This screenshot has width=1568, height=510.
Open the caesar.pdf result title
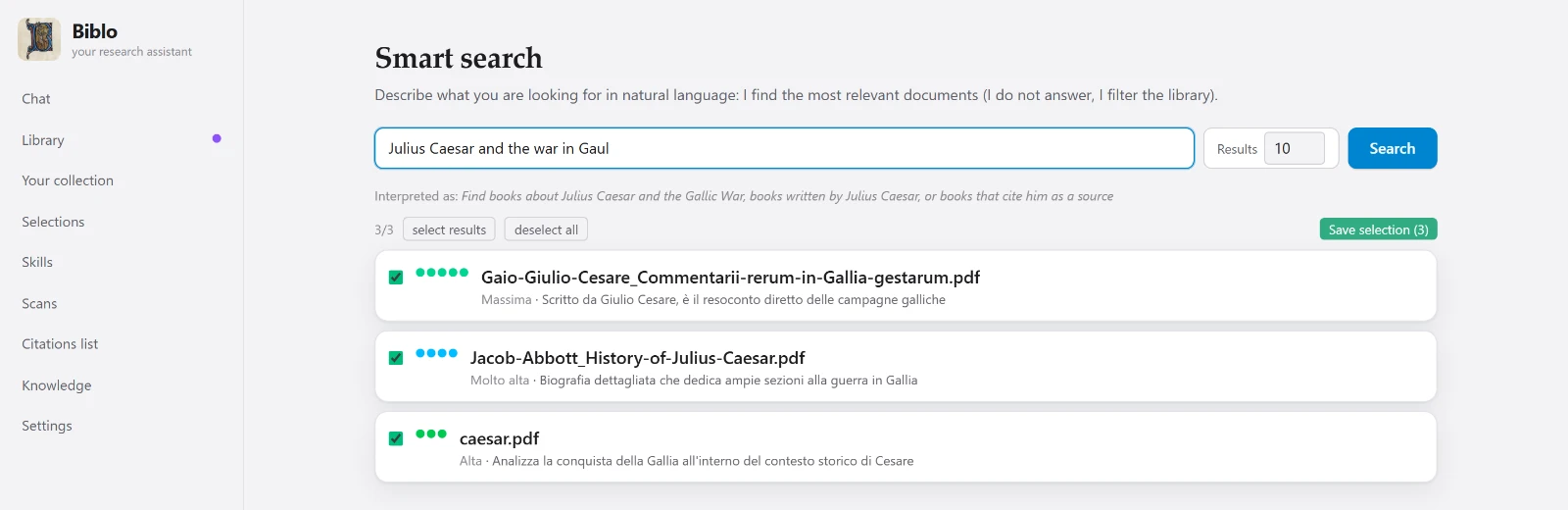[499, 438]
